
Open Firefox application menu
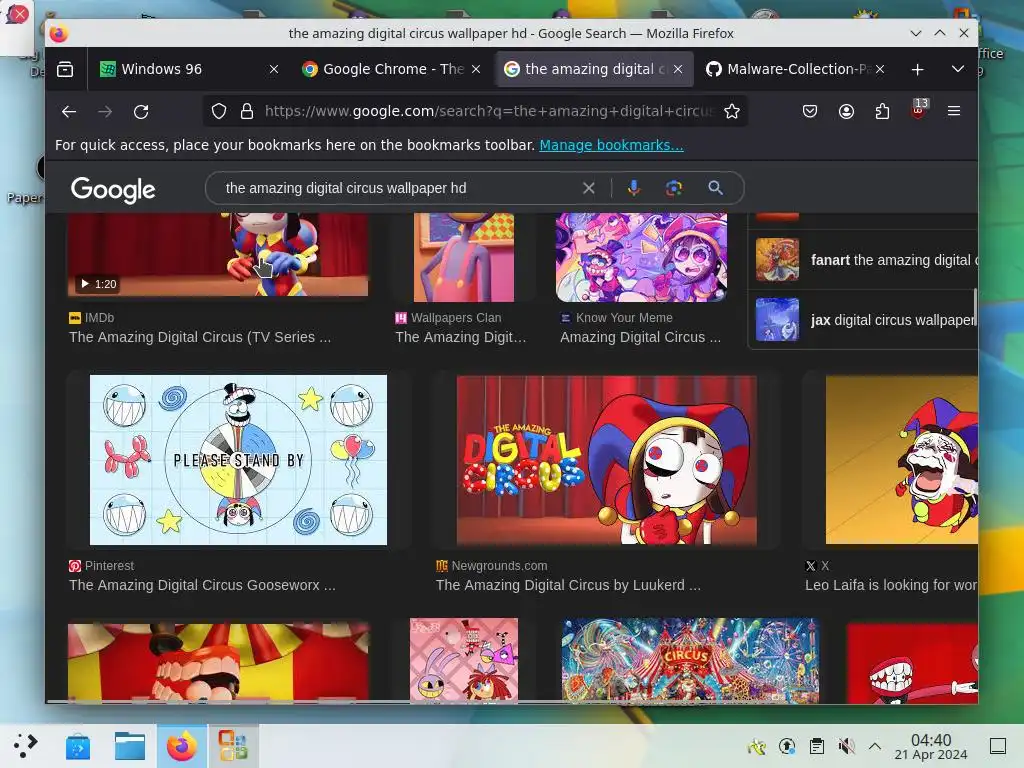953,112
